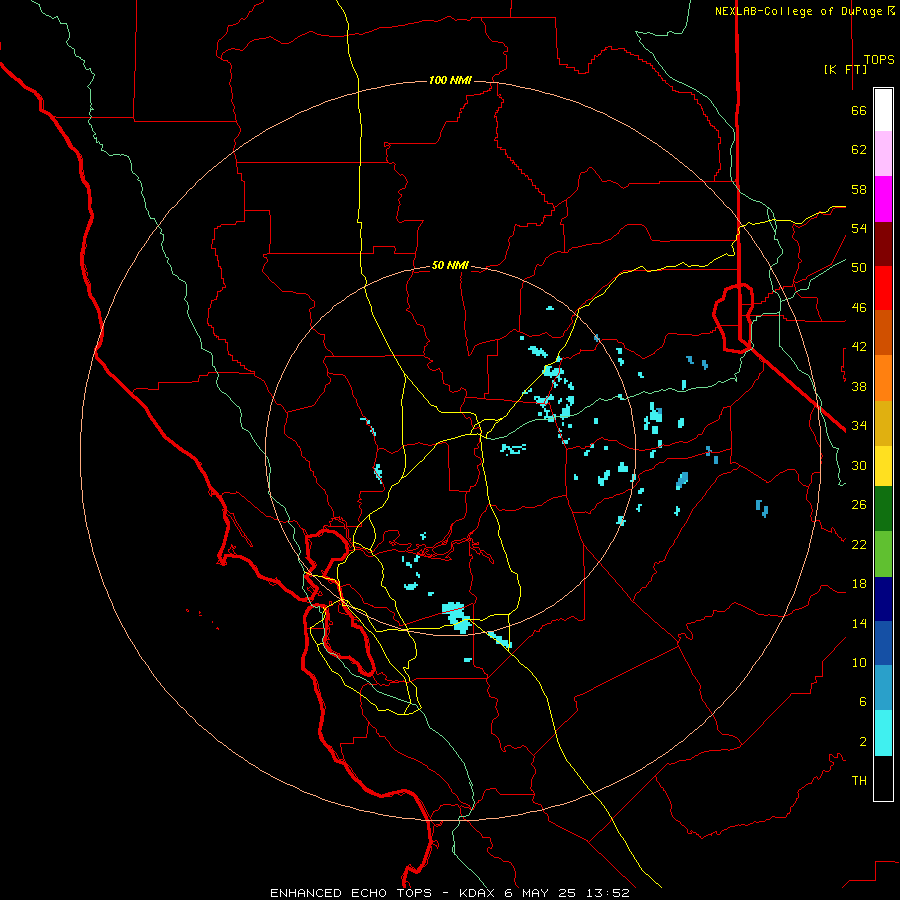Click the 100 NMI range ring label

[x=450, y=80]
